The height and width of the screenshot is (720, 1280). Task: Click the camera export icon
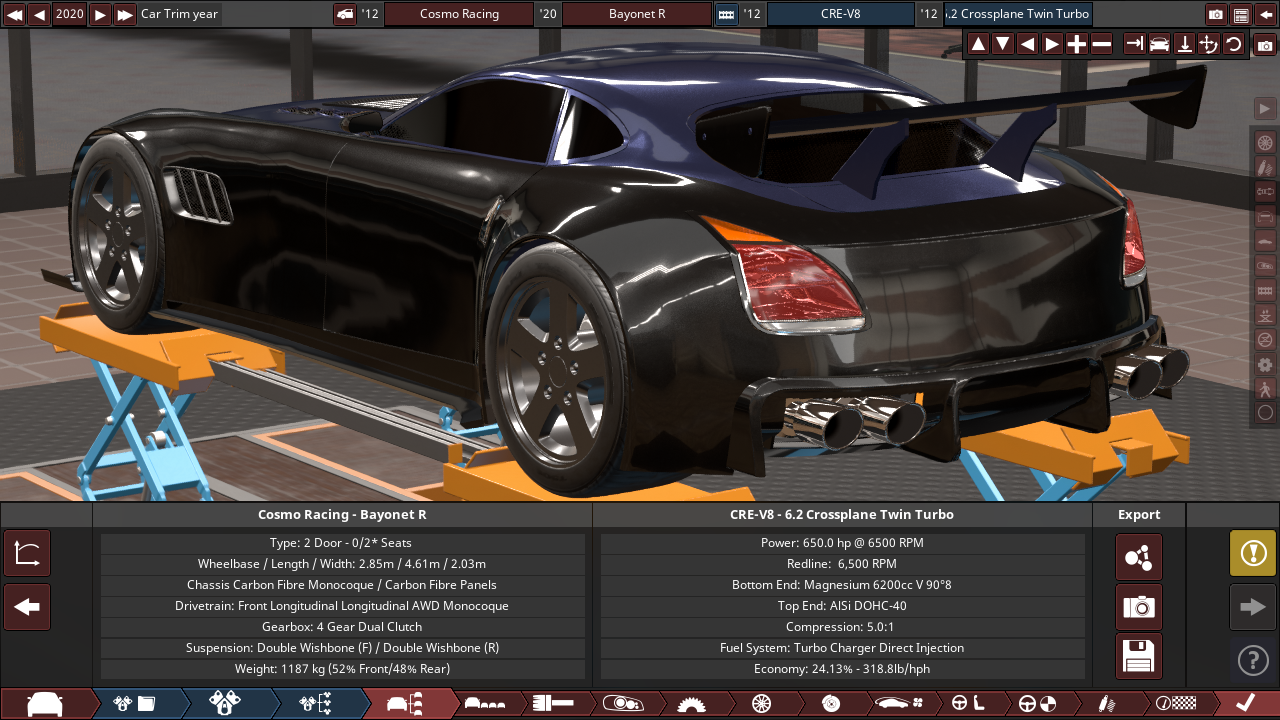point(1139,607)
